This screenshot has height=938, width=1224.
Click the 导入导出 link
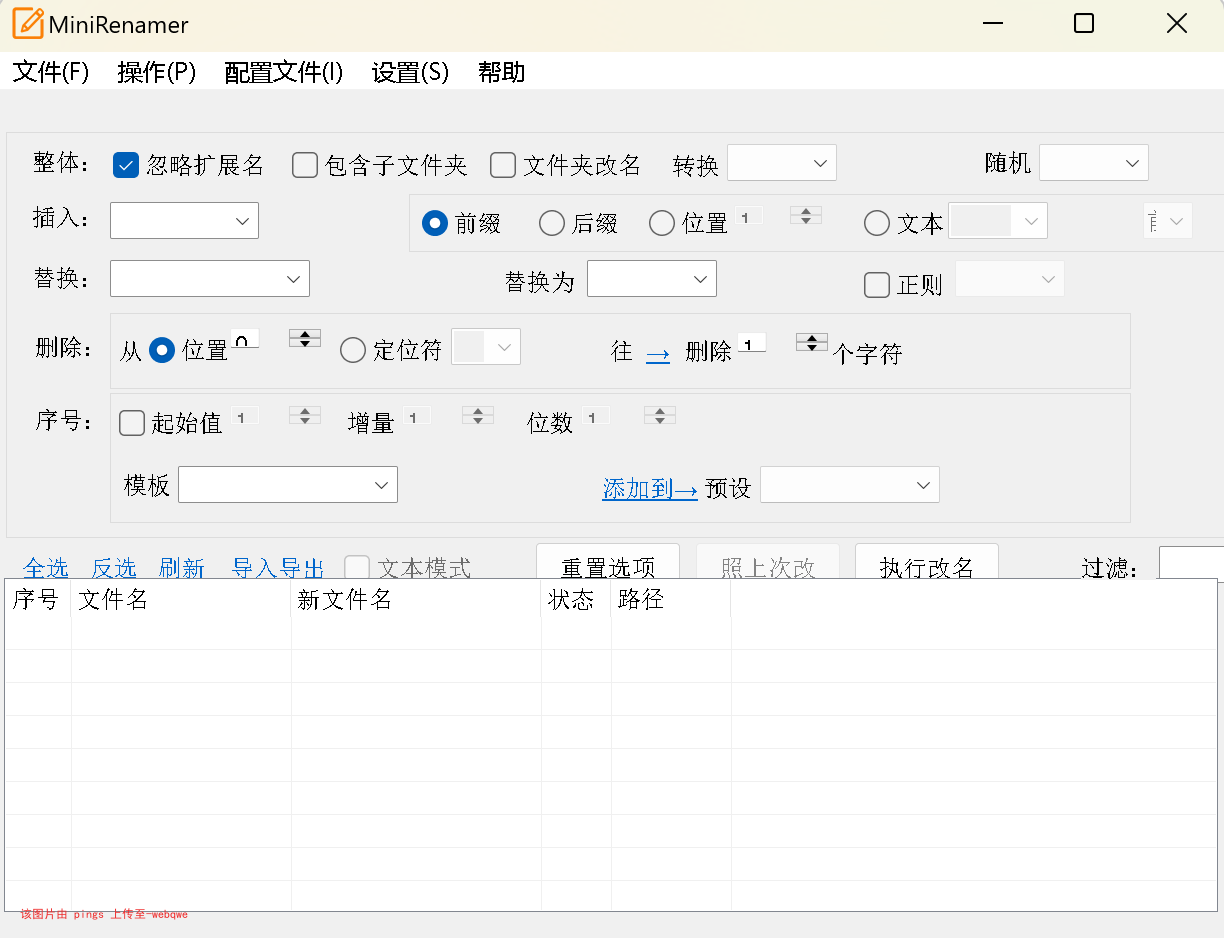click(x=278, y=568)
